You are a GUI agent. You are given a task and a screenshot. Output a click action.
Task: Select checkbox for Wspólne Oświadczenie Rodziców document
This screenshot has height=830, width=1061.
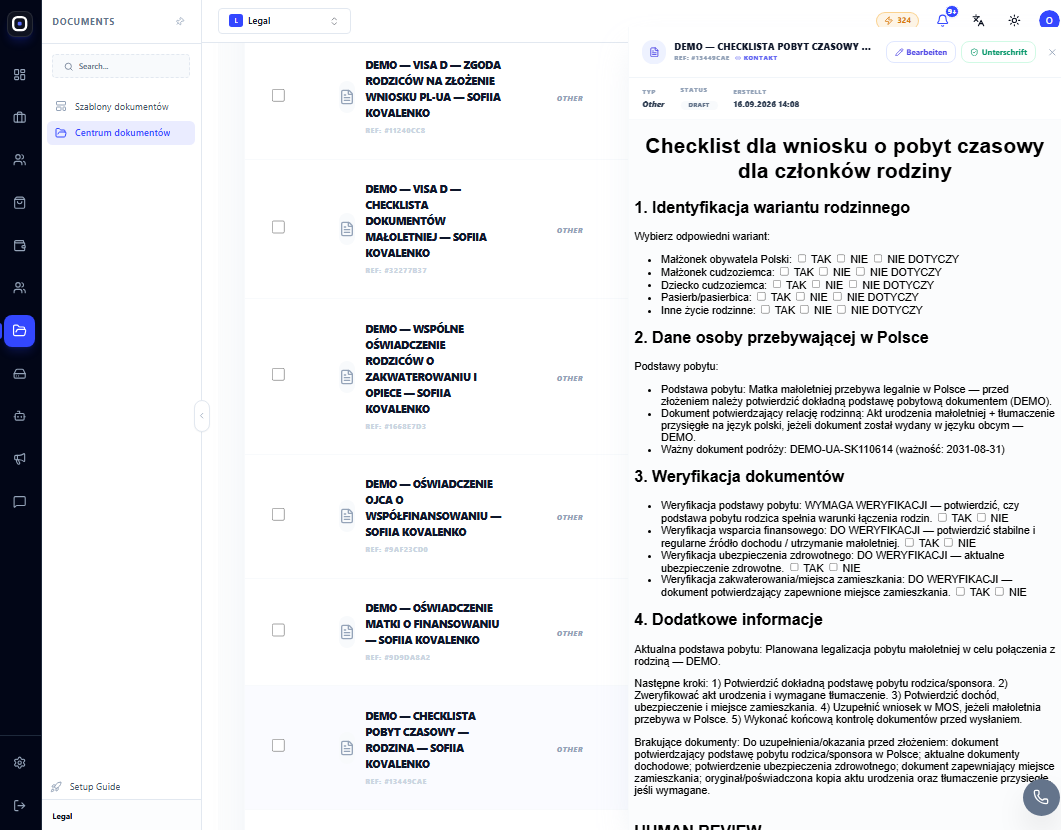click(x=278, y=375)
